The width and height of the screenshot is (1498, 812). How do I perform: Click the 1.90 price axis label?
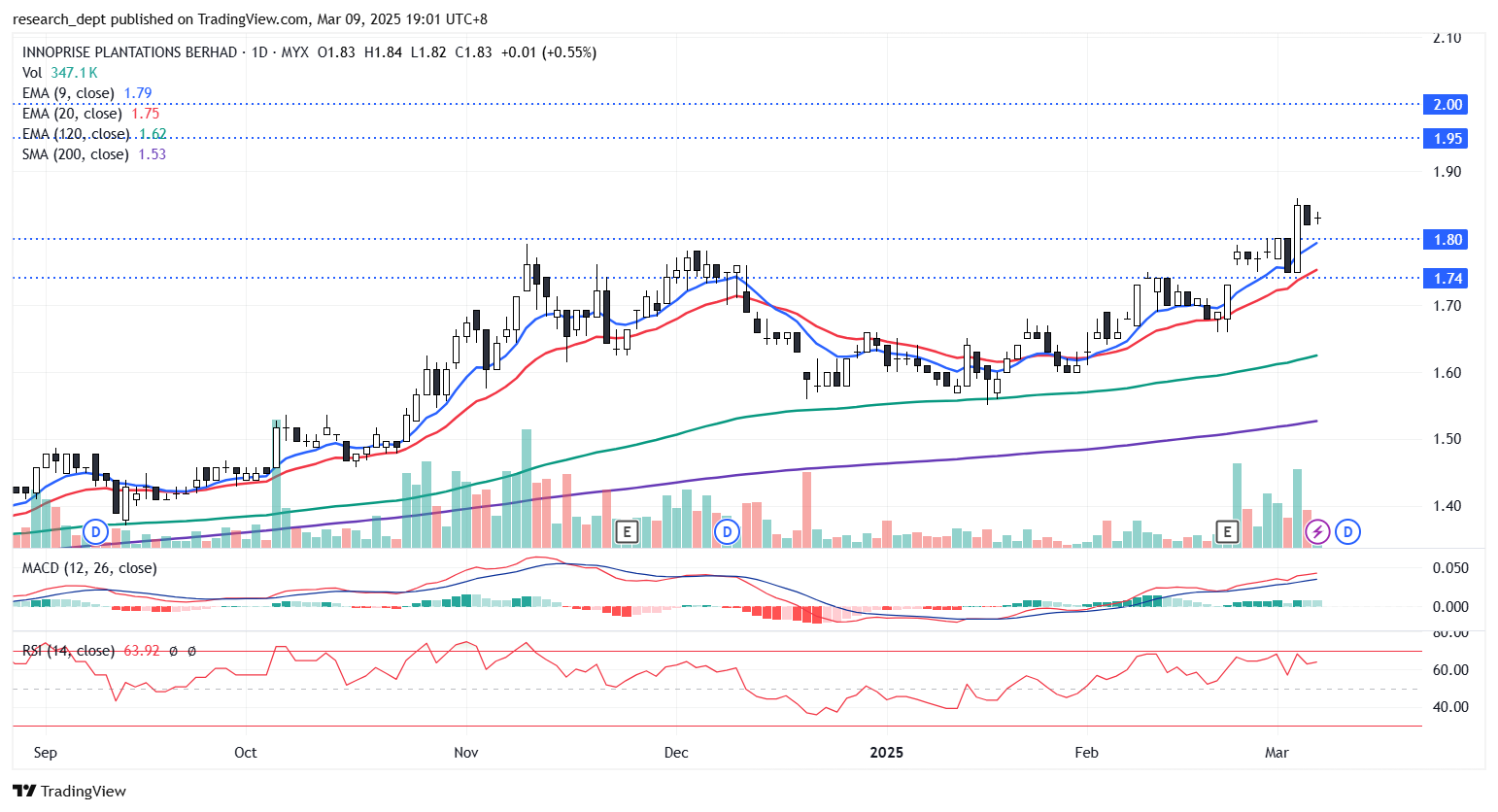(1447, 172)
